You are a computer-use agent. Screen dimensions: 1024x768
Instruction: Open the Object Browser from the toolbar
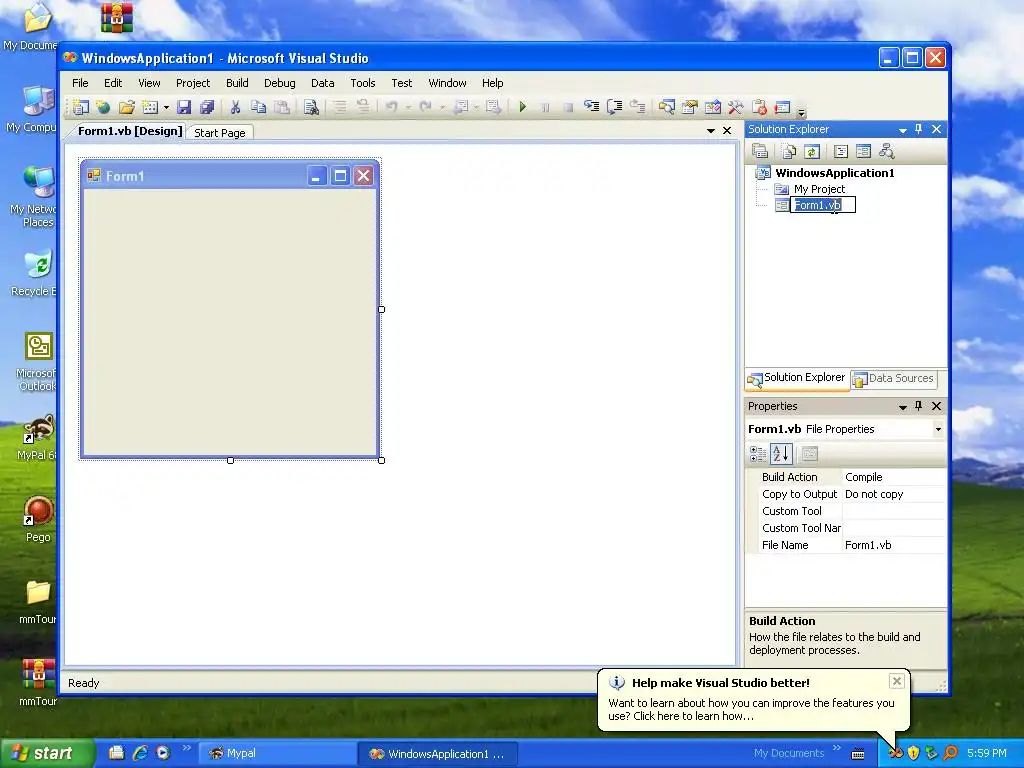pyautogui.click(x=712, y=107)
